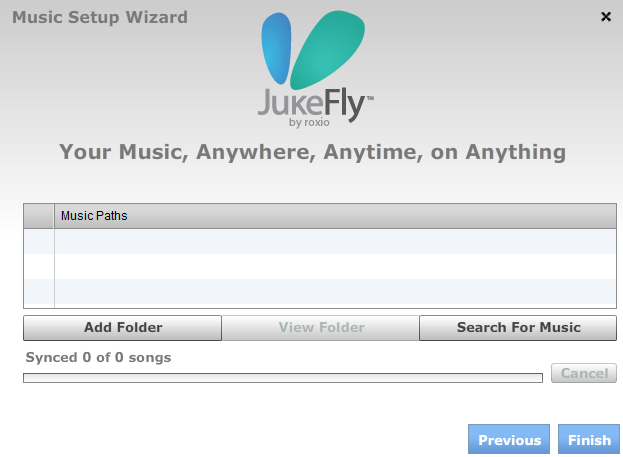The height and width of the screenshot is (457, 623).
Task: Finish the music setup wizard
Action: pyautogui.click(x=589, y=439)
